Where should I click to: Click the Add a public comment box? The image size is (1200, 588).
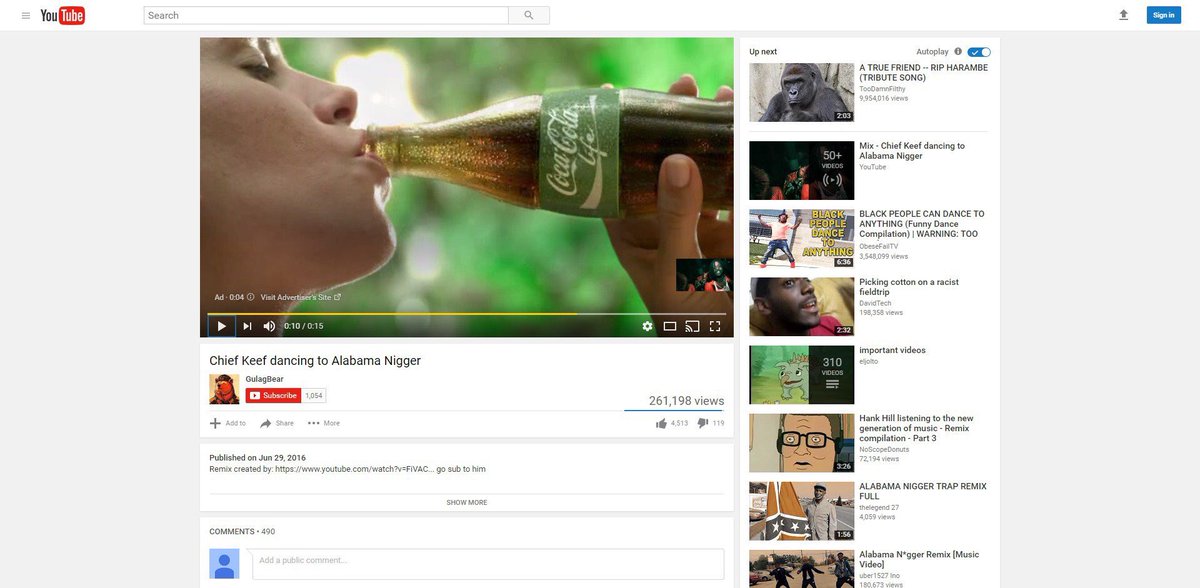pyautogui.click(x=488, y=564)
